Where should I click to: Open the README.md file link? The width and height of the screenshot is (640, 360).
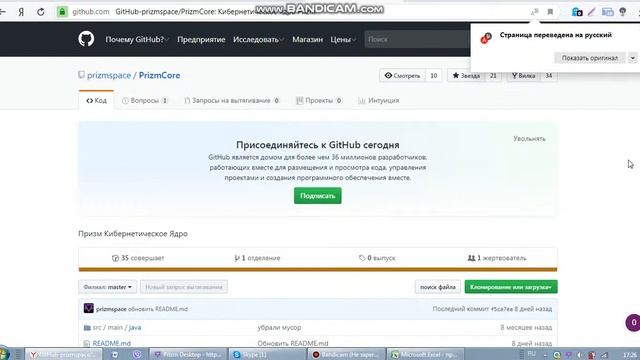pyautogui.click(x=111, y=343)
